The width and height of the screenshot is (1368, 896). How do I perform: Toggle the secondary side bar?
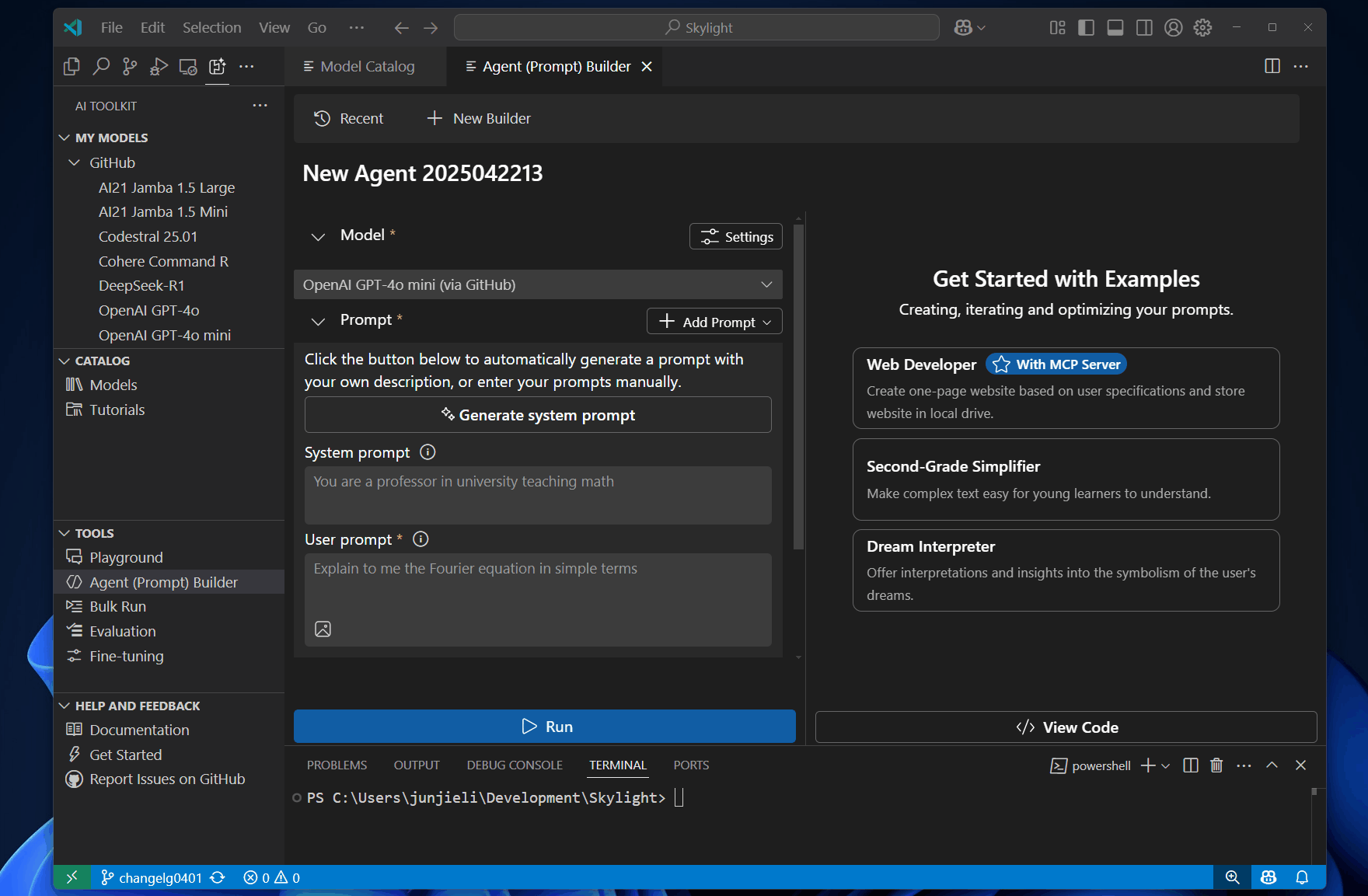click(1143, 27)
